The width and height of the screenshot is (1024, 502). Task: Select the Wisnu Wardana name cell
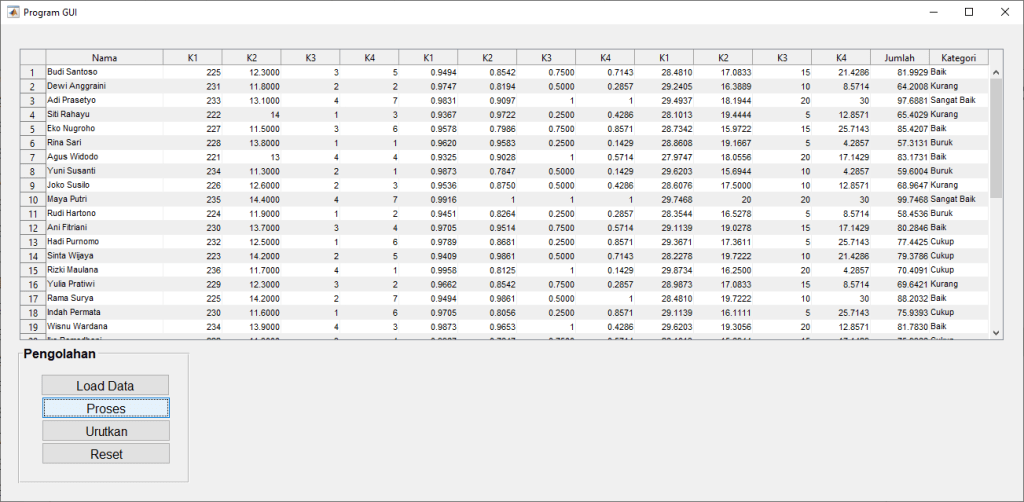coord(103,326)
